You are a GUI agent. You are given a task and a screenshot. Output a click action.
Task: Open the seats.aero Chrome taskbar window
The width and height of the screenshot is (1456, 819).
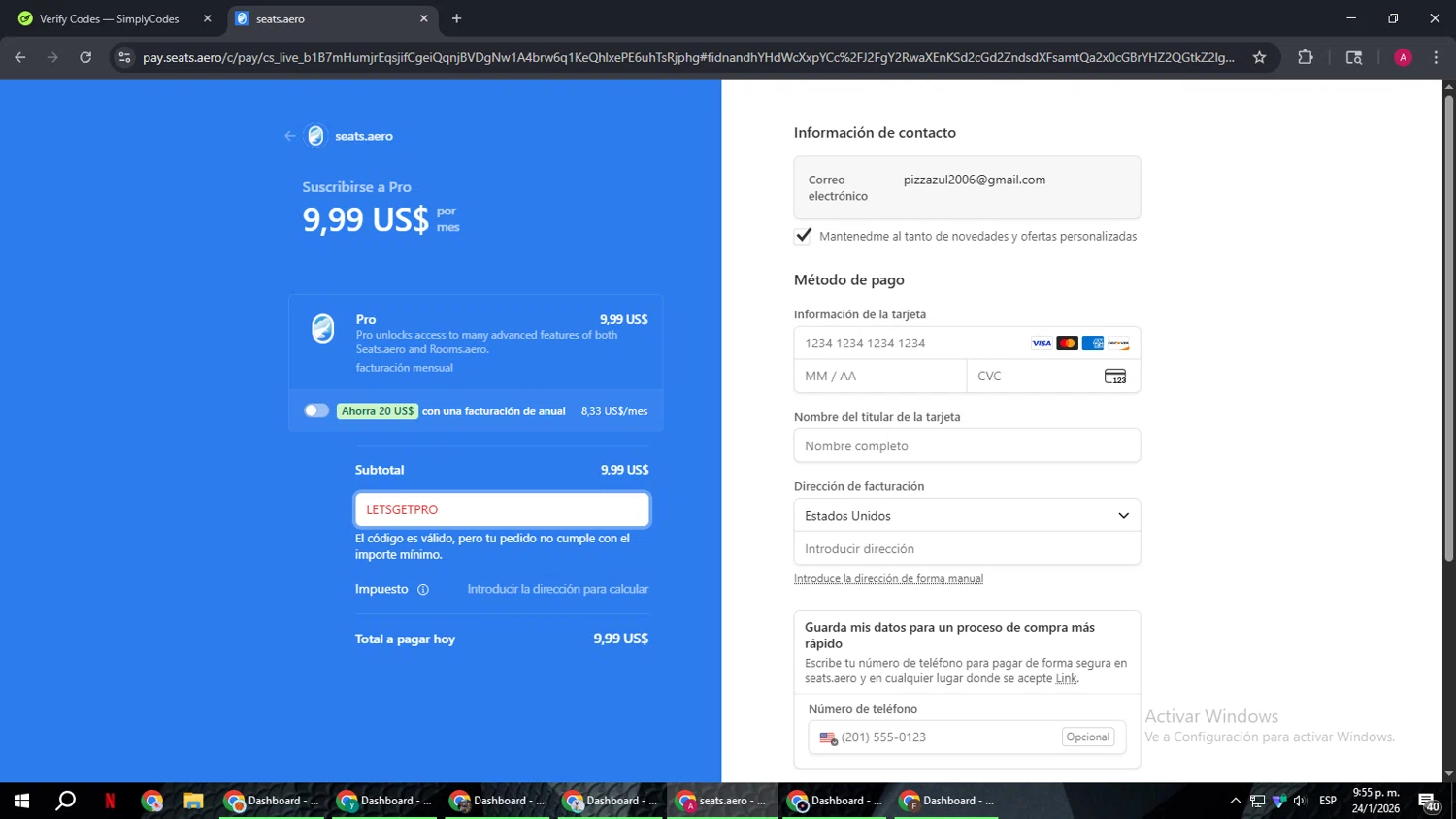722,801
